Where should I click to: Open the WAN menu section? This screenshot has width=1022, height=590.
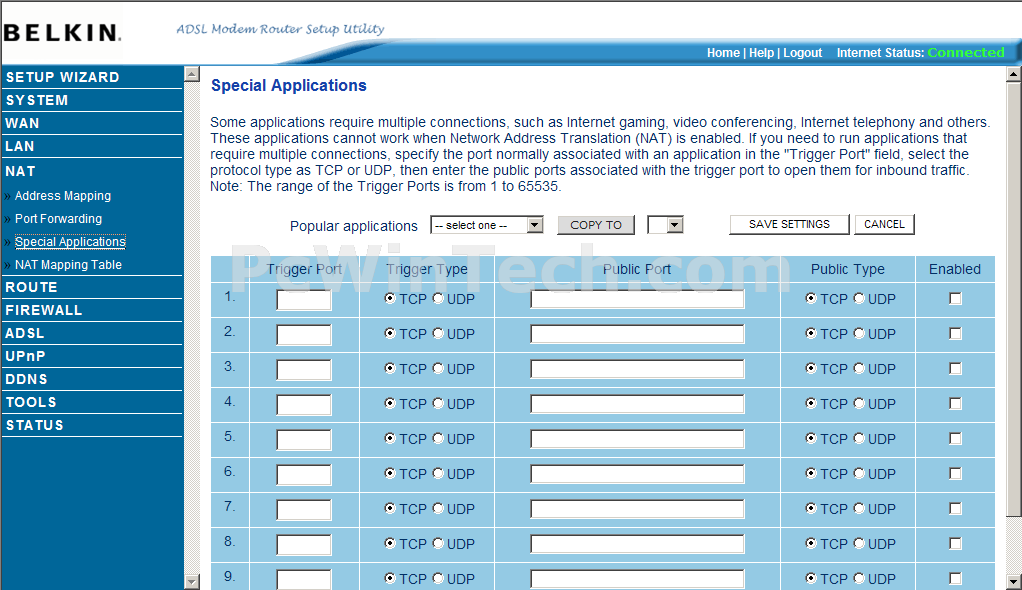22,123
